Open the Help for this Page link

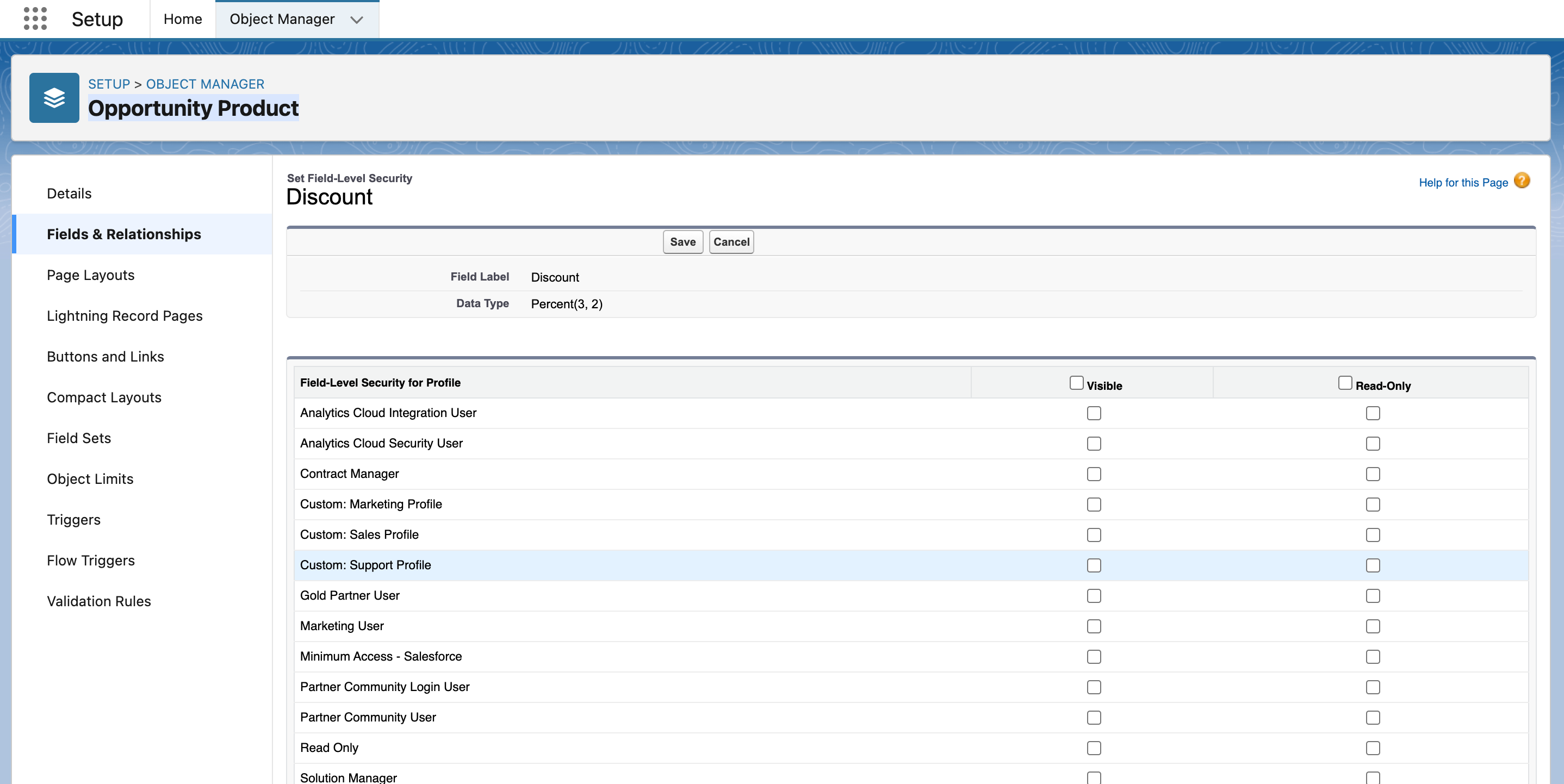(x=1463, y=183)
